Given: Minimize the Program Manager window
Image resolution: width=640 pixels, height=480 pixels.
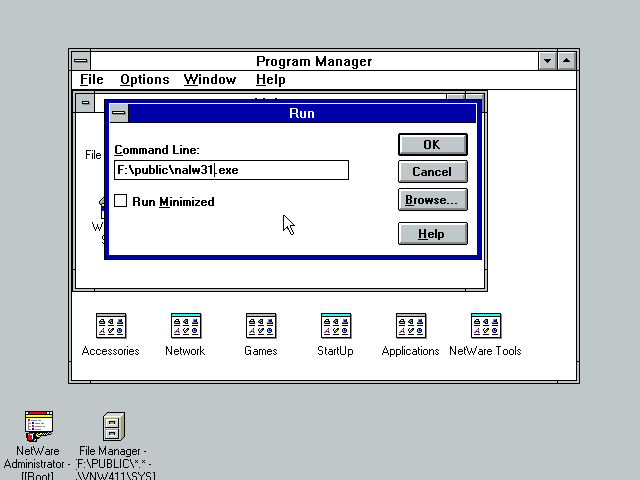Looking at the screenshot, I should pos(547,61).
